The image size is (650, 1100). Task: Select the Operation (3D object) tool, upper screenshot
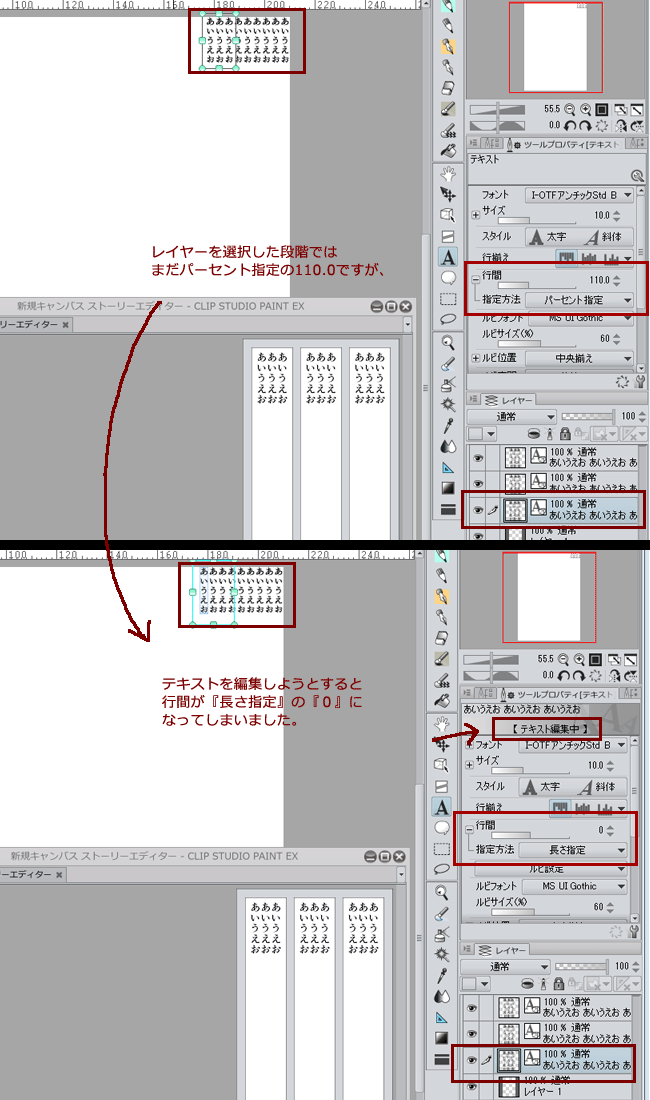pos(448,215)
